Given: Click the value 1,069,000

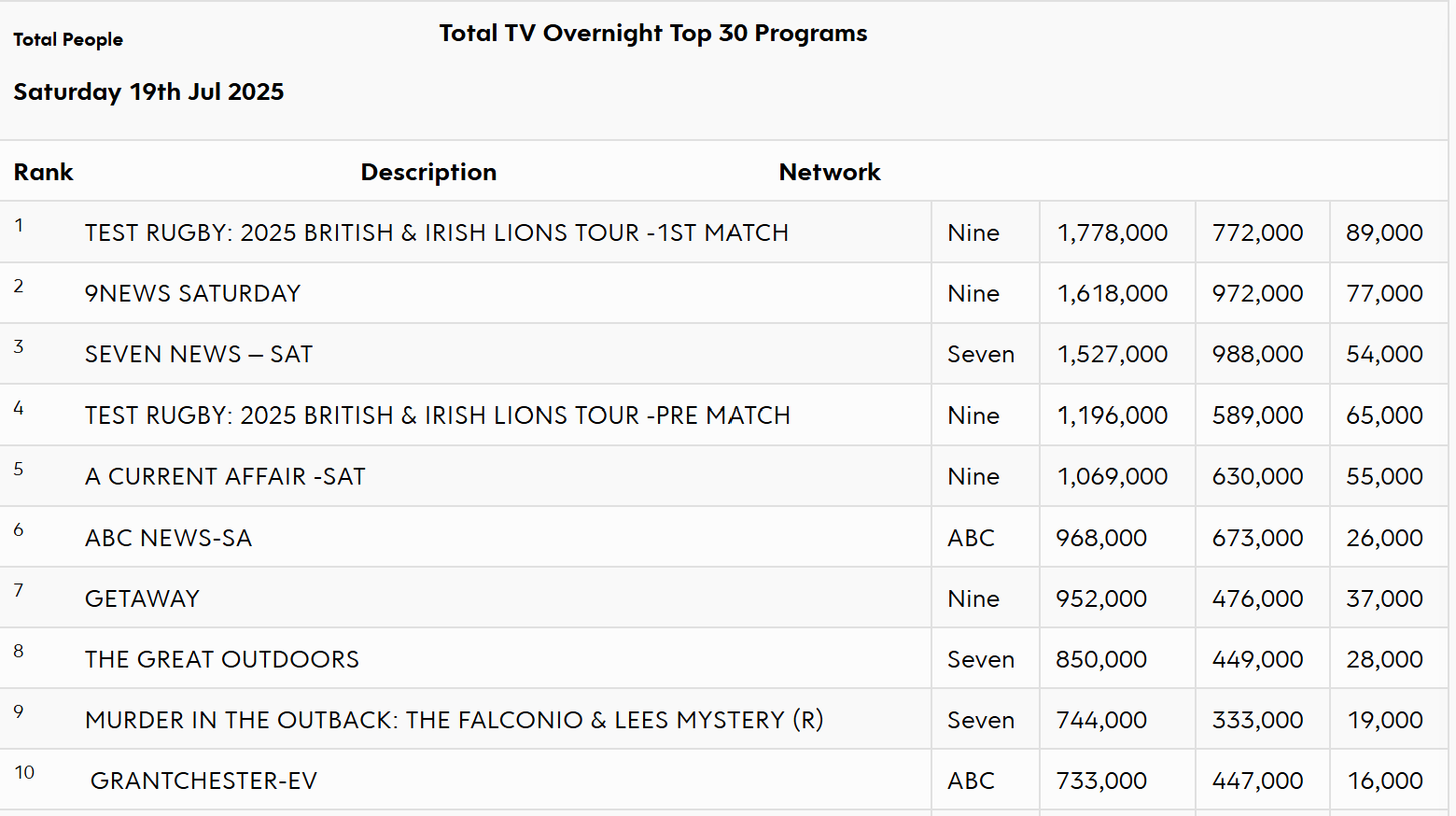Looking at the screenshot, I should point(1113,476).
